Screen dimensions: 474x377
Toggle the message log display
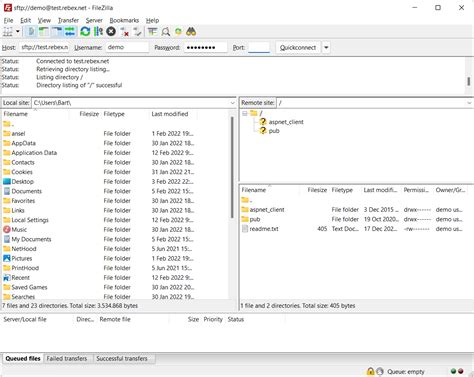coord(31,32)
